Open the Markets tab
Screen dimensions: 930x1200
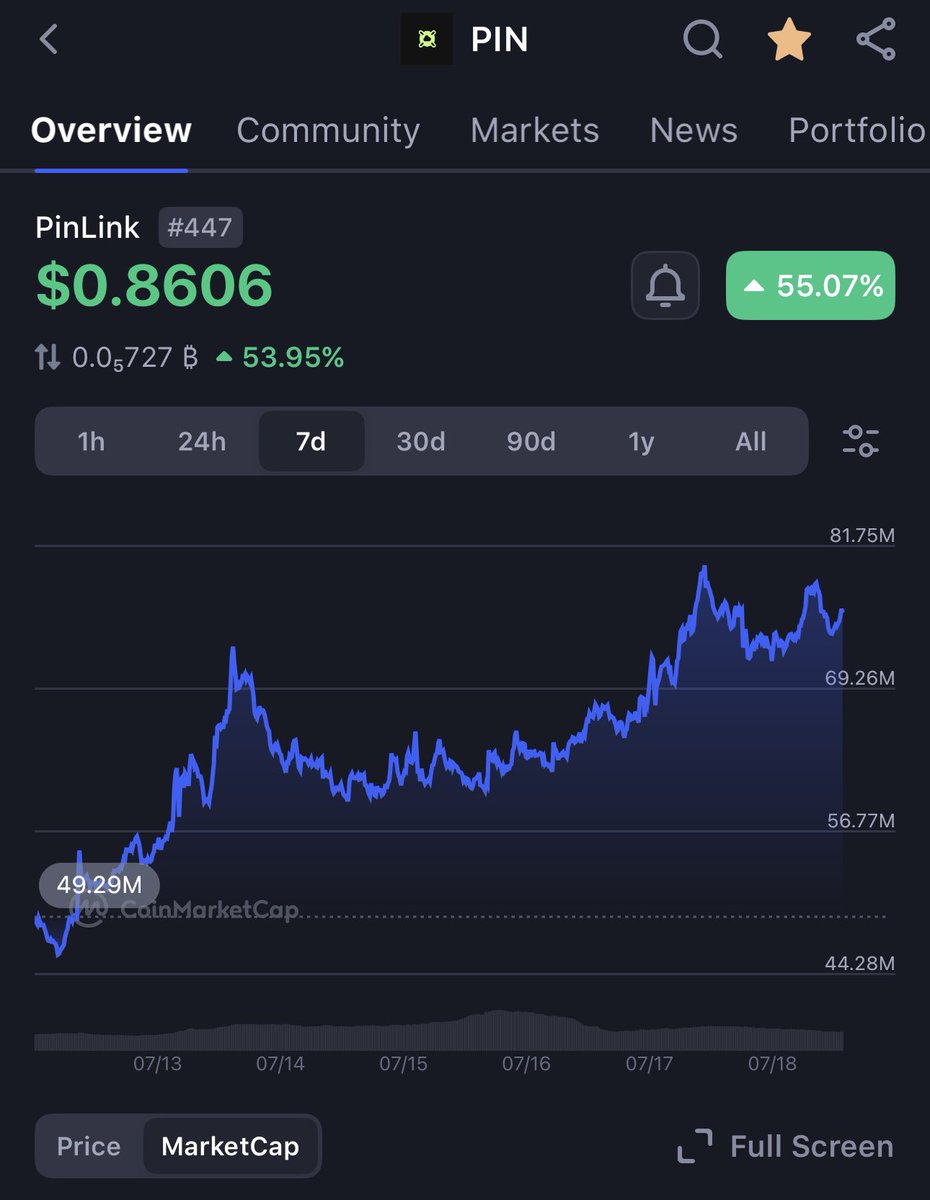(x=535, y=130)
